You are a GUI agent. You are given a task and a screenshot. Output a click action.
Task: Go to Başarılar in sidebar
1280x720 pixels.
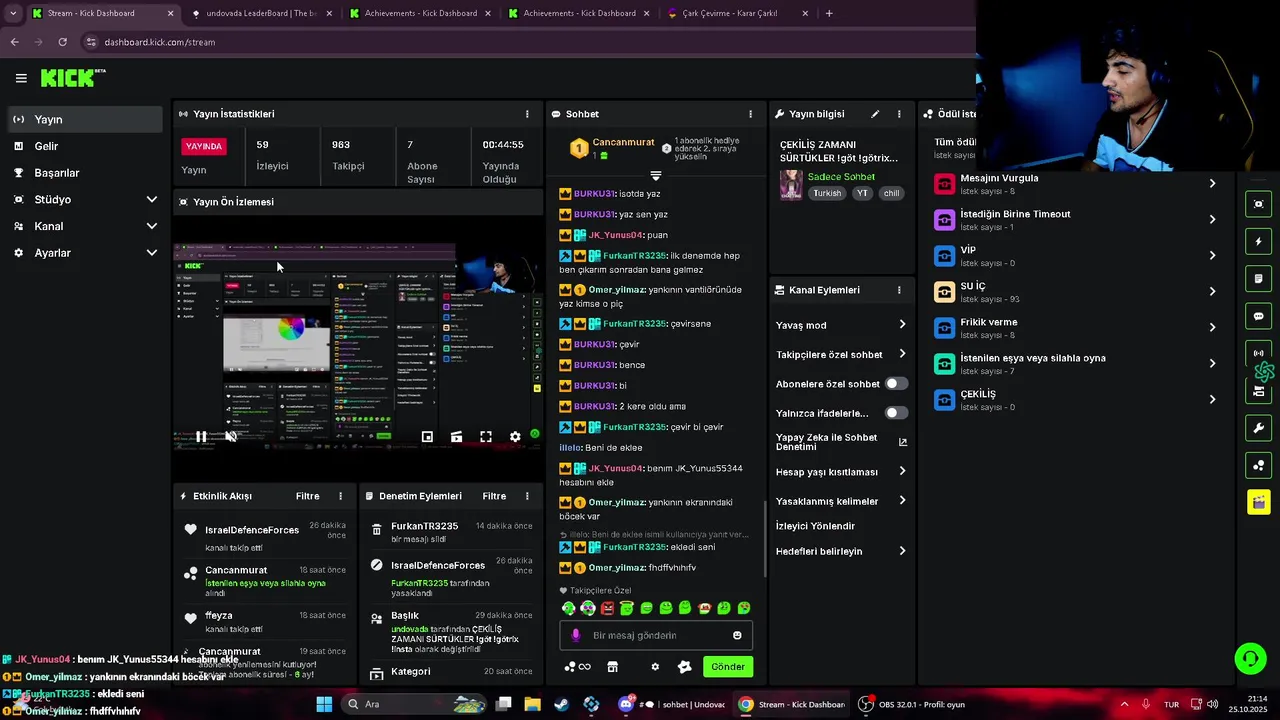click(85, 173)
